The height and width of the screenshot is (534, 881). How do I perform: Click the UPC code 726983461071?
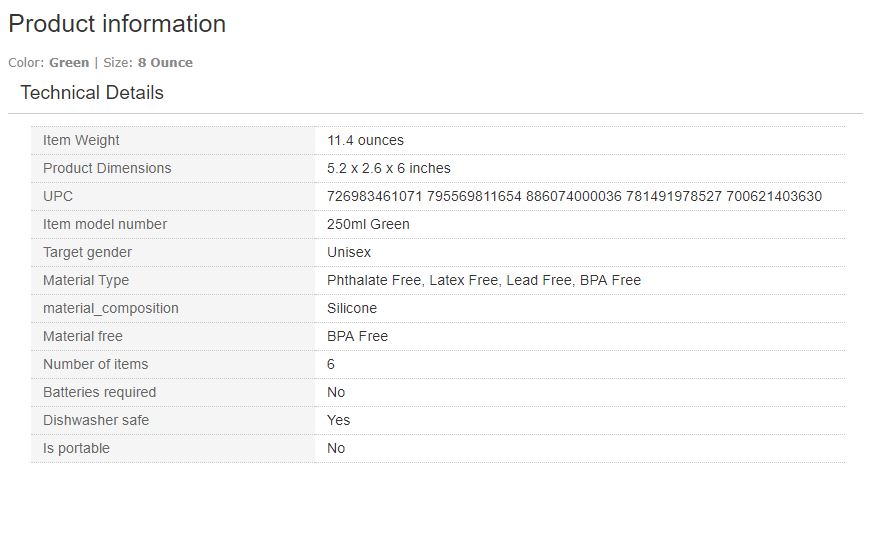tap(375, 197)
